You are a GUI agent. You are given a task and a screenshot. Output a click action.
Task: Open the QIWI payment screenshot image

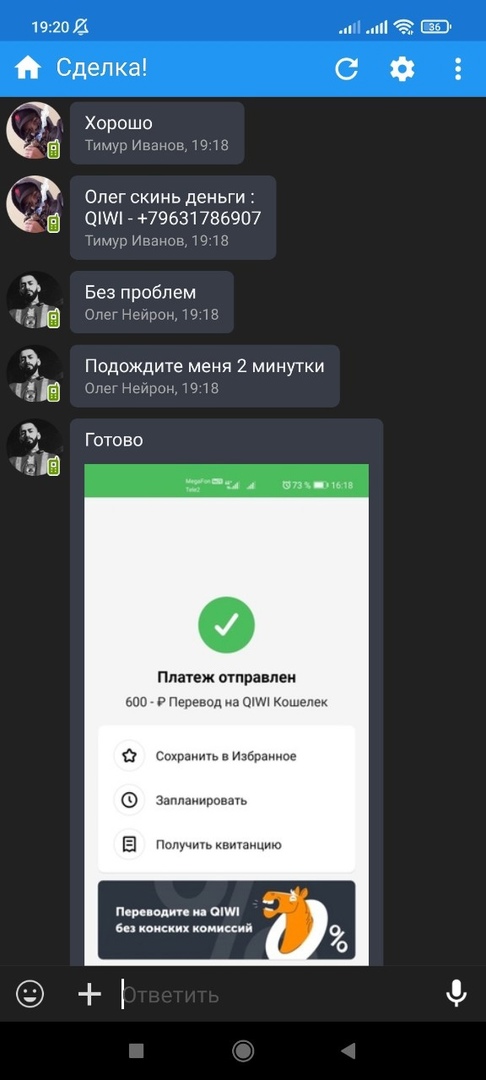click(226, 714)
